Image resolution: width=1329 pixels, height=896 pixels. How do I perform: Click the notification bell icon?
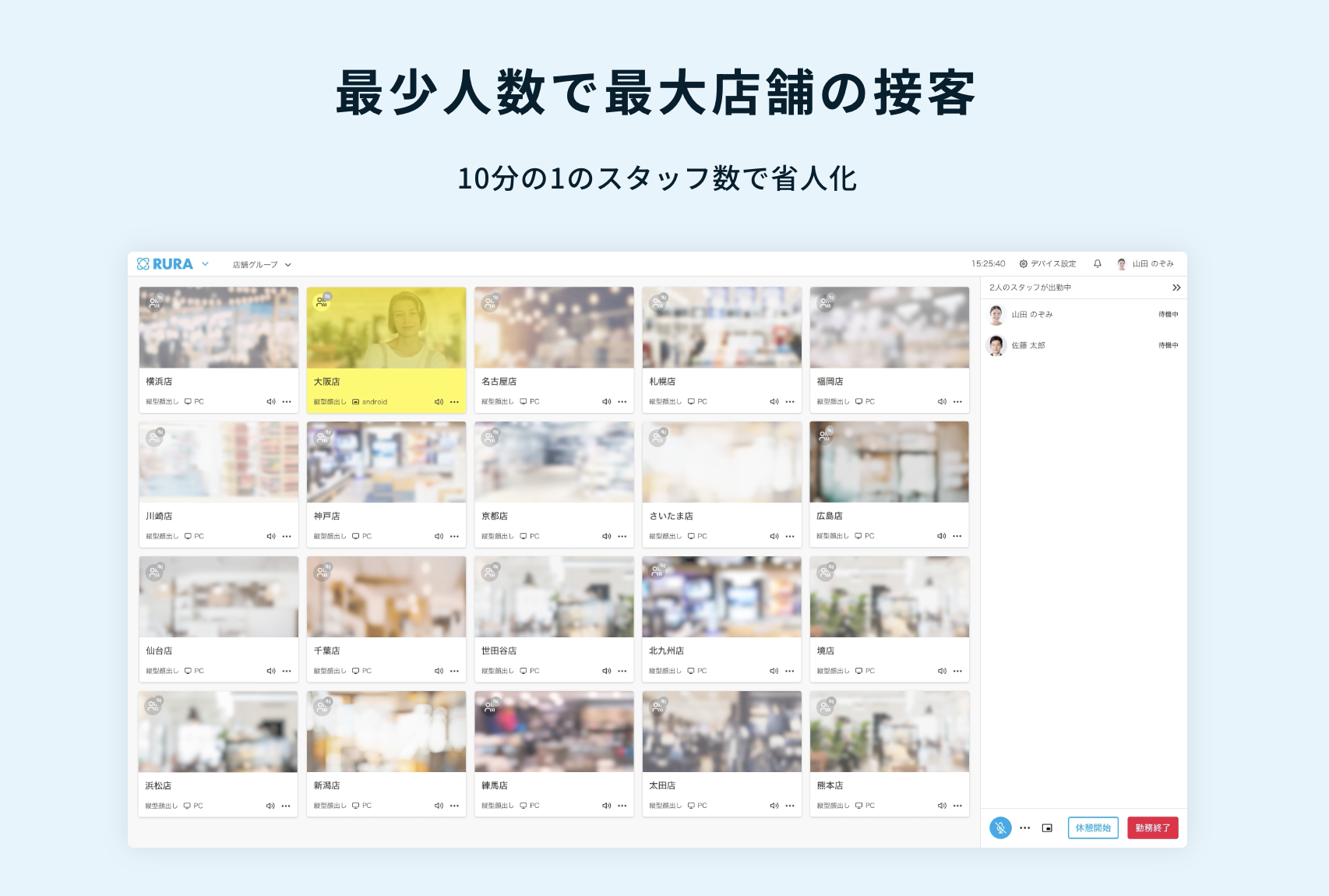(1097, 264)
